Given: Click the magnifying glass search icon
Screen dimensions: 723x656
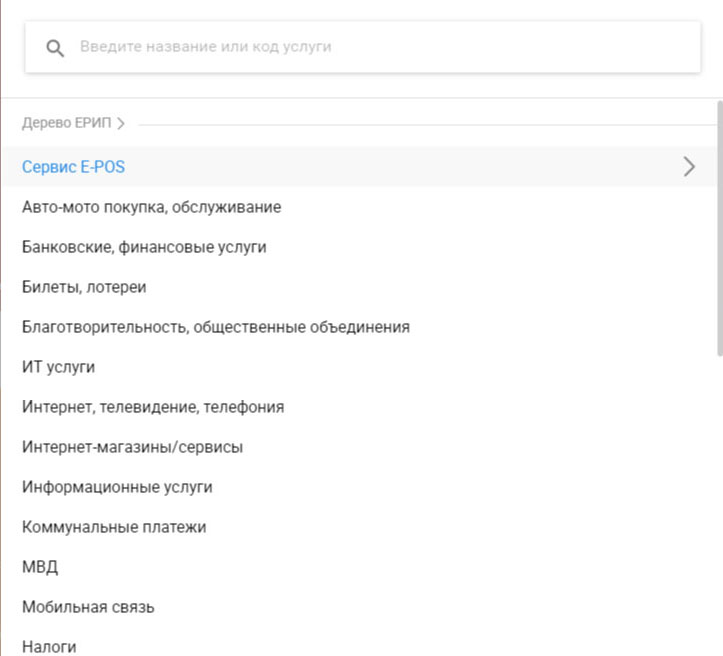Looking at the screenshot, I should pyautogui.click(x=55, y=48).
